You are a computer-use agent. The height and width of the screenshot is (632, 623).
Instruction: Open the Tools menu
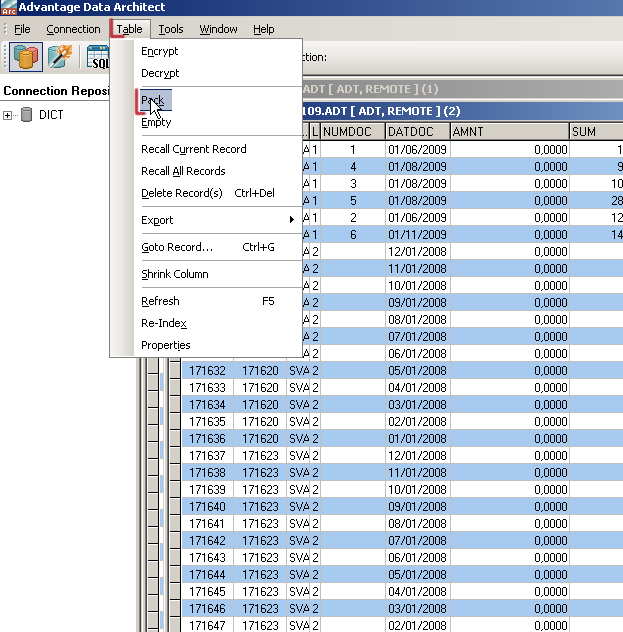pyautogui.click(x=171, y=29)
